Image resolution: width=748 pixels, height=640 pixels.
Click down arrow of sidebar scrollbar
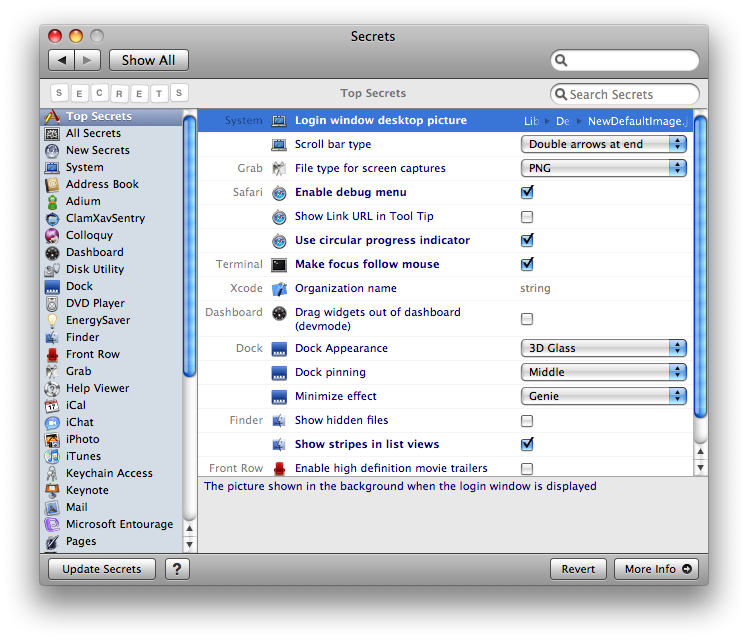coord(189,544)
